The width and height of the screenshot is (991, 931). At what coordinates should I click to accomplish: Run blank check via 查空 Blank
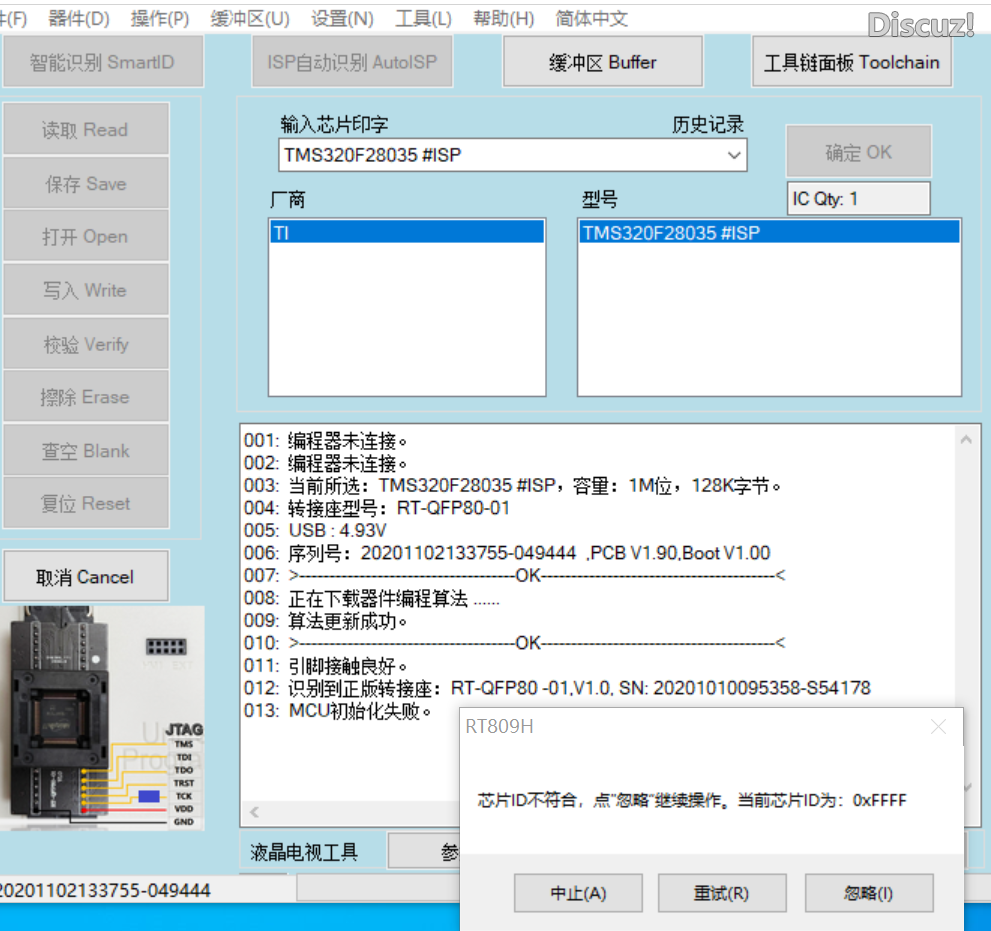click(85, 449)
